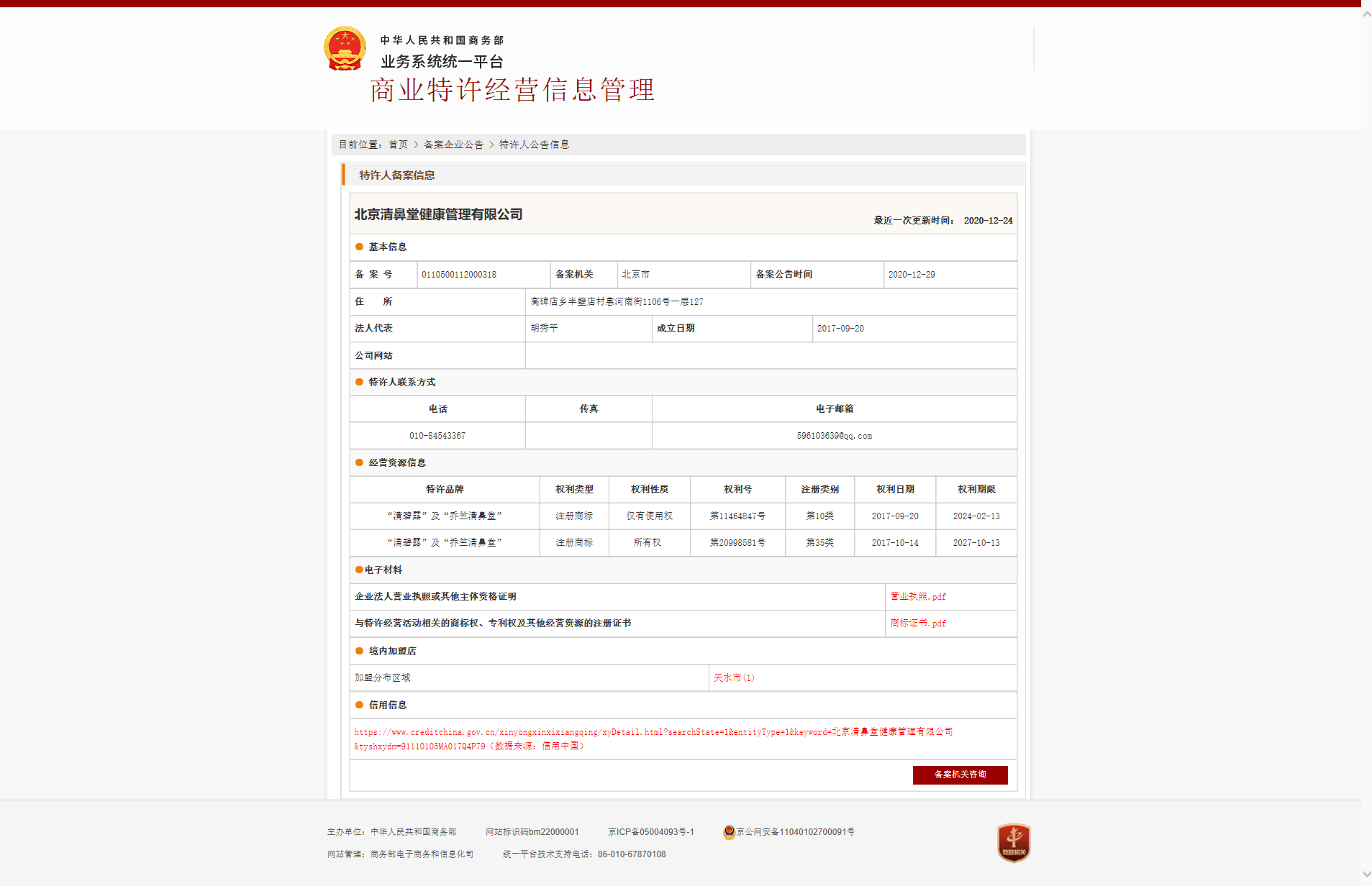Click the scroll down arrow of scrollbar
Viewport: 1372px width, 886px height.
[1366, 874]
